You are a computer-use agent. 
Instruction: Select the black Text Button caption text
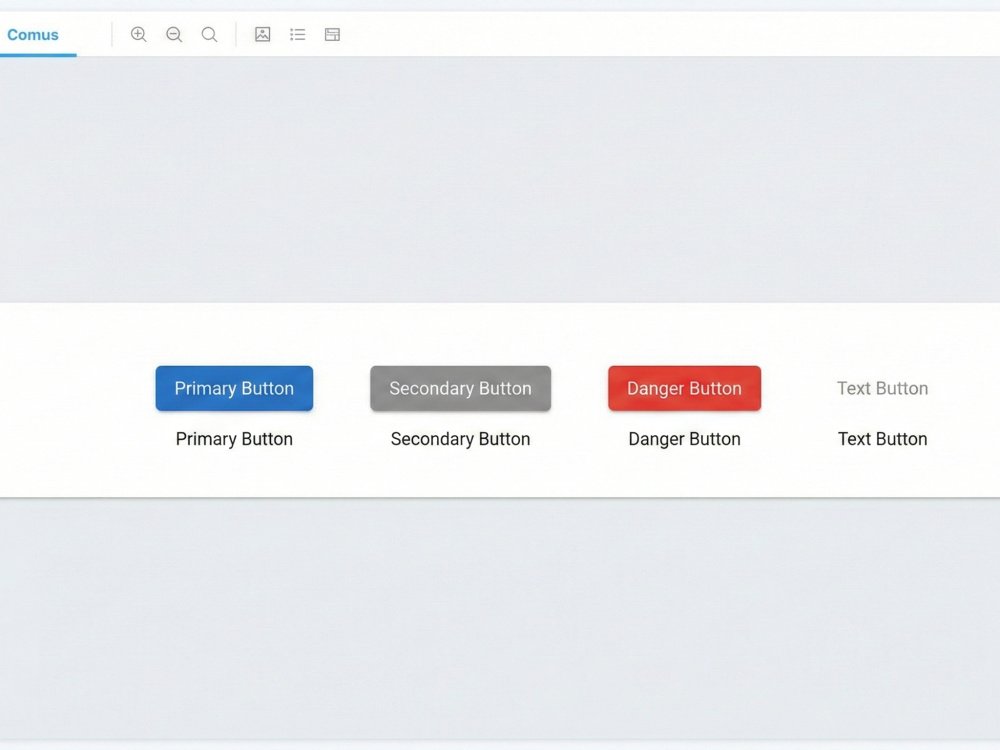[883, 439]
